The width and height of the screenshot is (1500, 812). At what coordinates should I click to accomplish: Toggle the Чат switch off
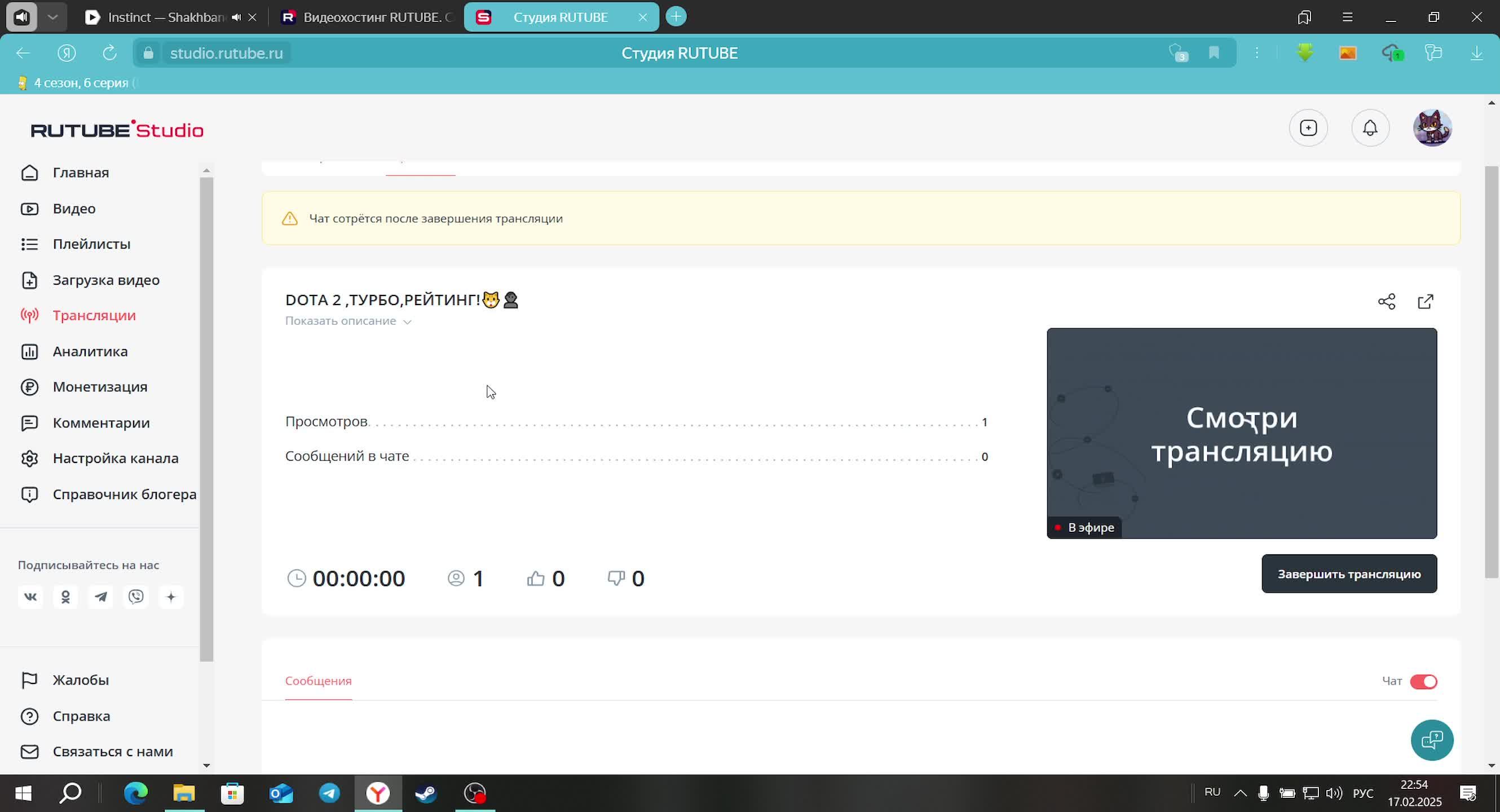point(1424,682)
